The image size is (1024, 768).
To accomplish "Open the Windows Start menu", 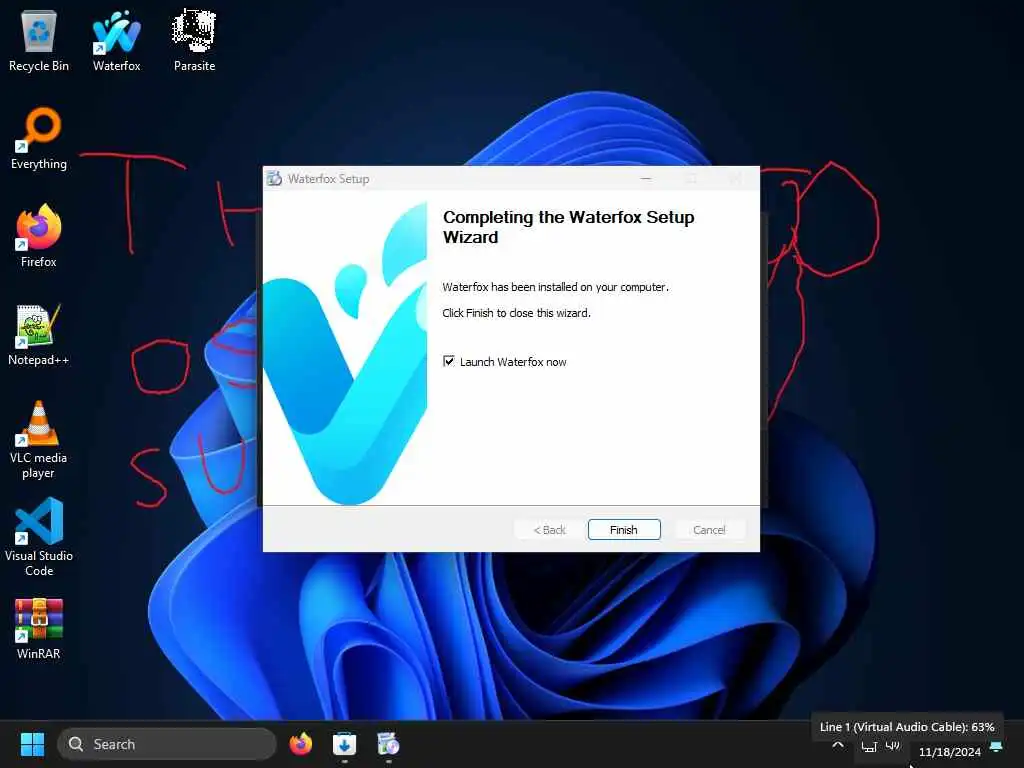I will 32,744.
